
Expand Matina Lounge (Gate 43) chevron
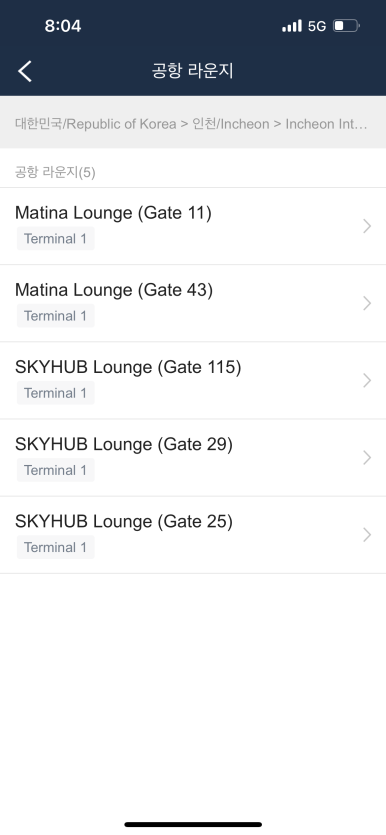(367, 304)
